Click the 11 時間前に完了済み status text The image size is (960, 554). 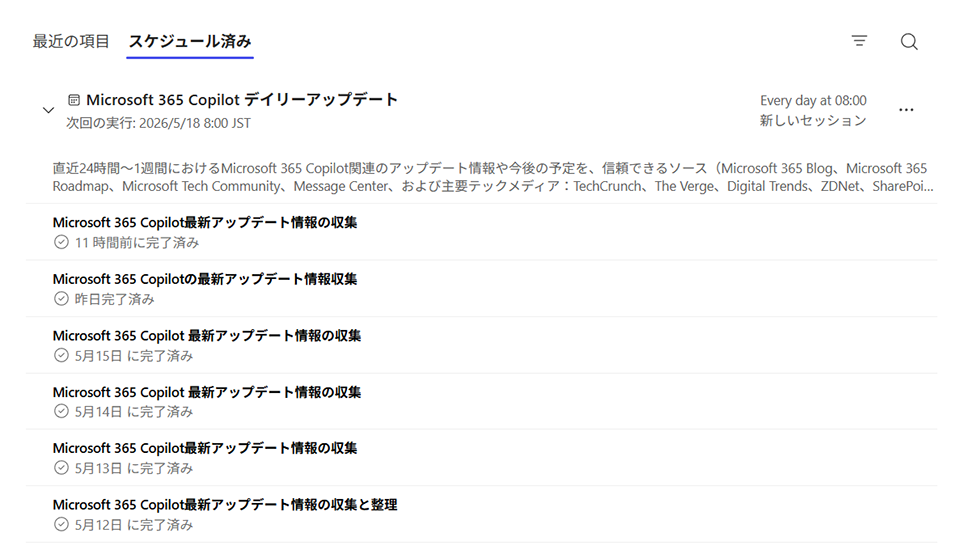137,243
